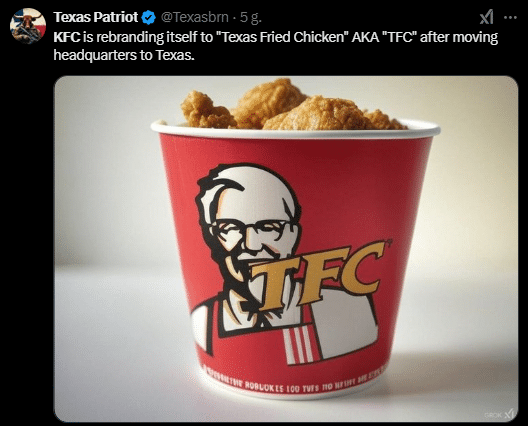
Task: Click the blue verified checkmark badge
Action: [148, 18]
